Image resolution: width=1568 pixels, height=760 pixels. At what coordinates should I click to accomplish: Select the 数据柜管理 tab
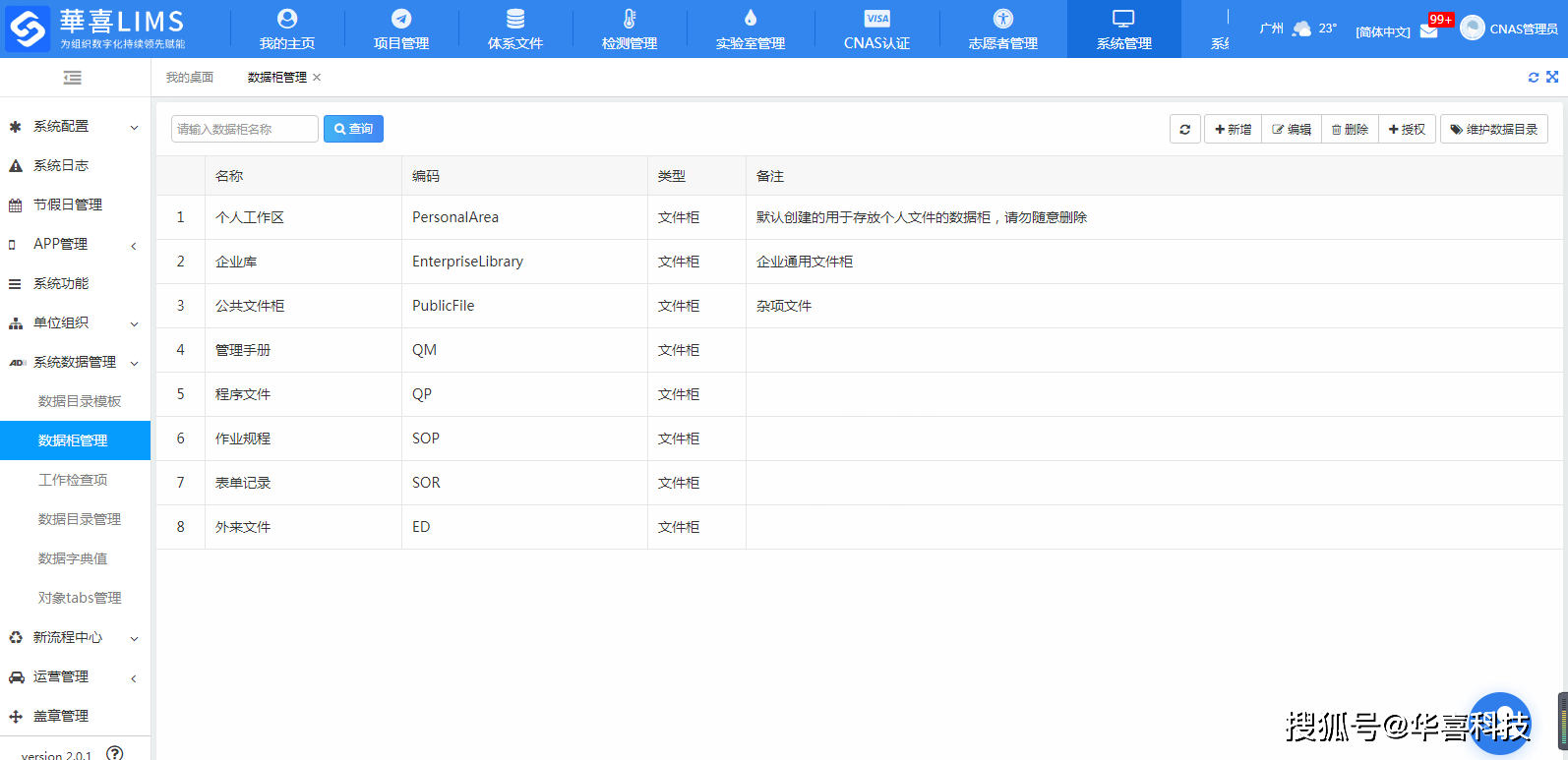[x=276, y=78]
